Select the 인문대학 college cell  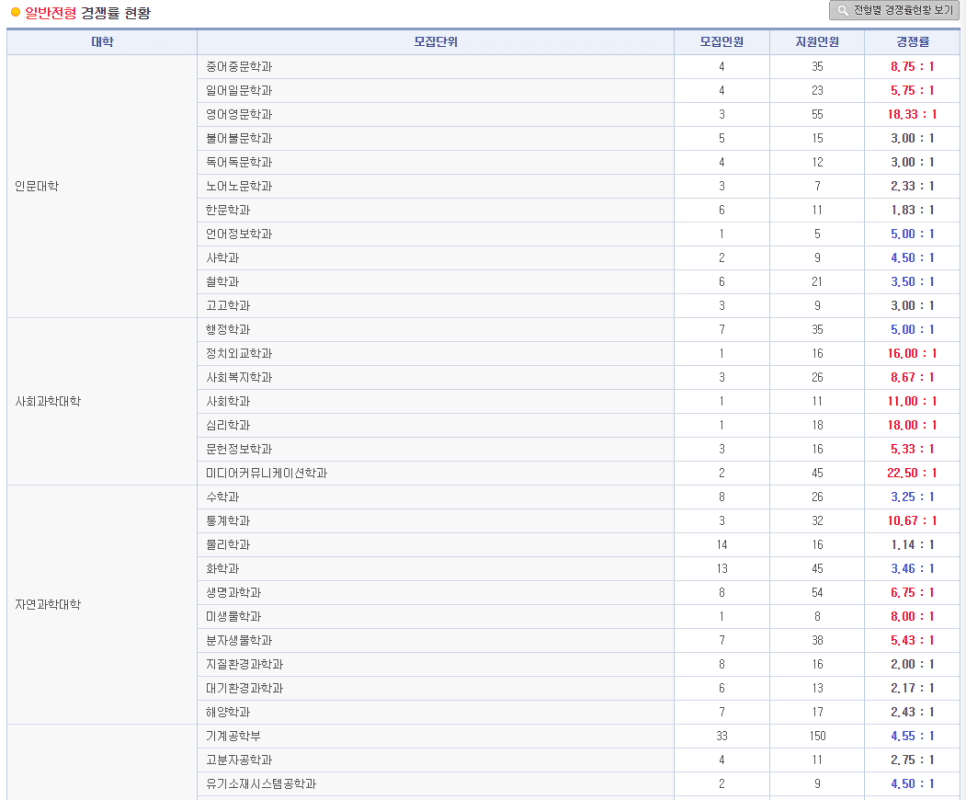click(102, 186)
